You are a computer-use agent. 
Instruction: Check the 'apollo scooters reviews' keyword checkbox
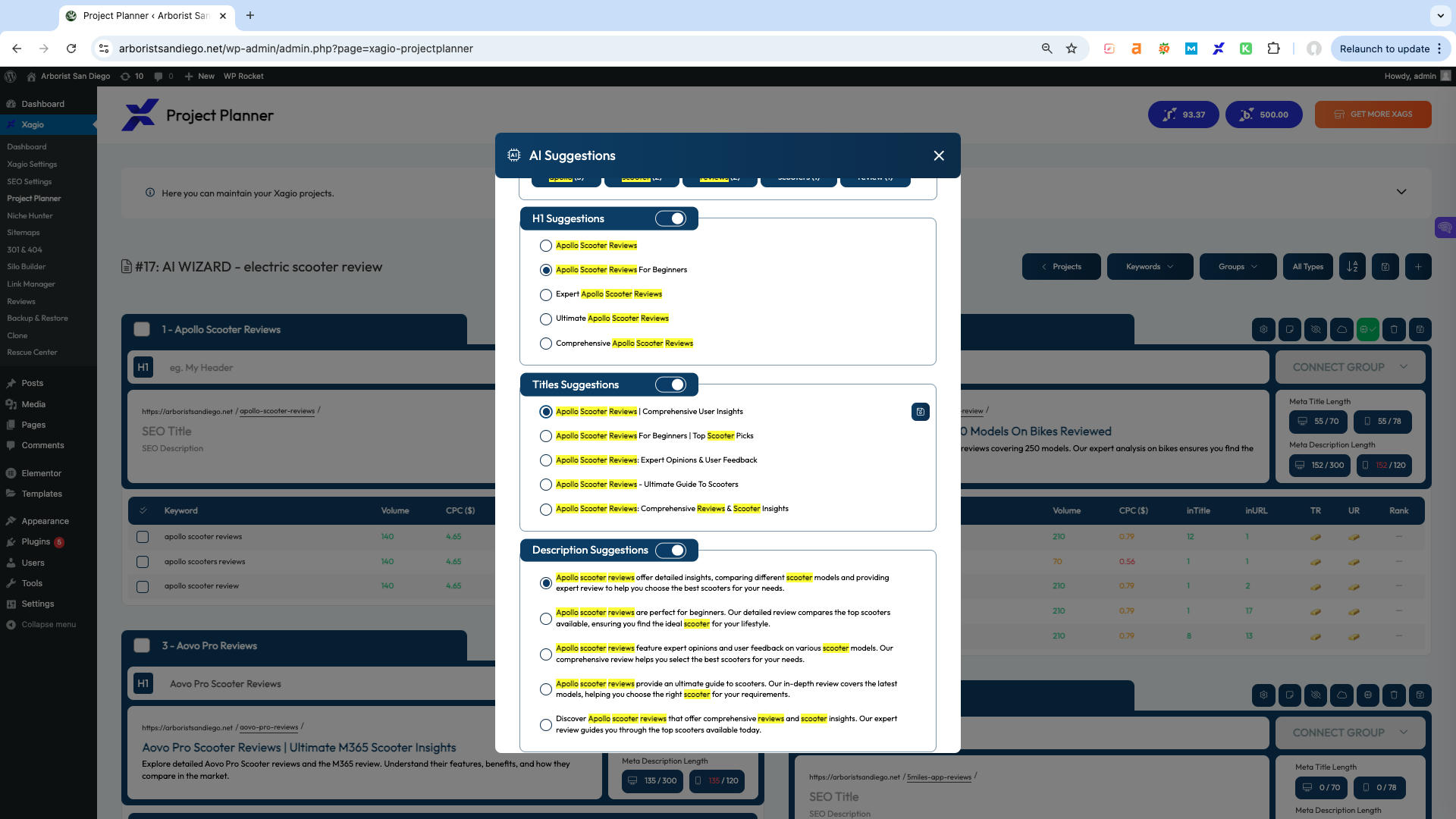coord(143,562)
